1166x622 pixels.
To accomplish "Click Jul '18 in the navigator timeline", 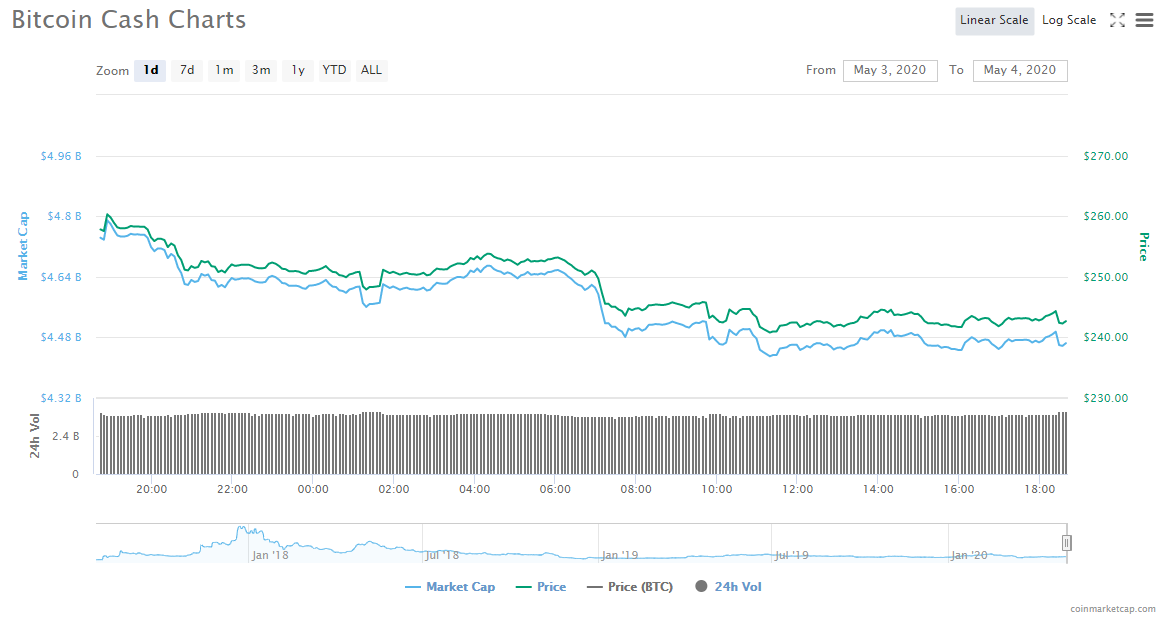I will [x=442, y=555].
